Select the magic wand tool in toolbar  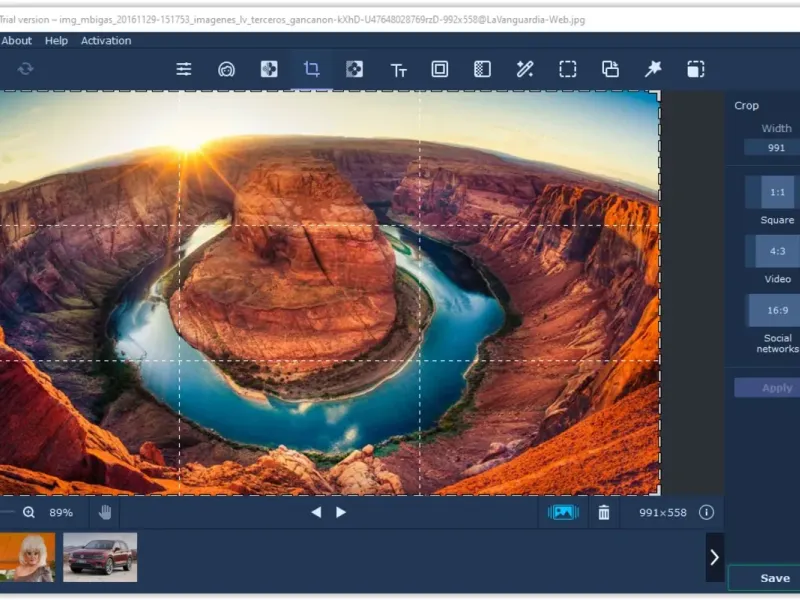coord(525,69)
